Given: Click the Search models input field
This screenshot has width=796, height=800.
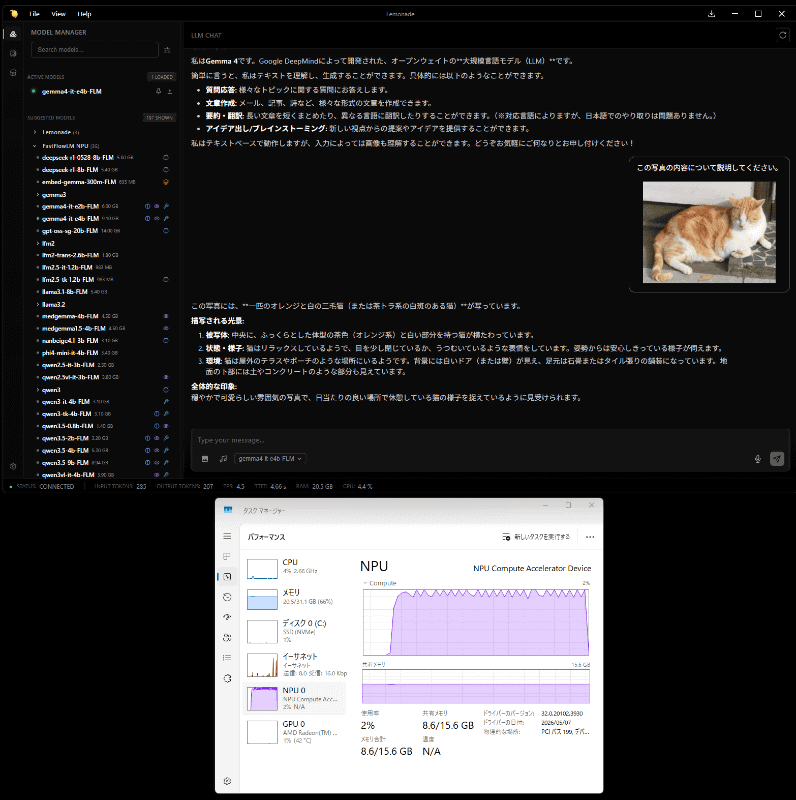Looking at the screenshot, I should click(94, 49).
